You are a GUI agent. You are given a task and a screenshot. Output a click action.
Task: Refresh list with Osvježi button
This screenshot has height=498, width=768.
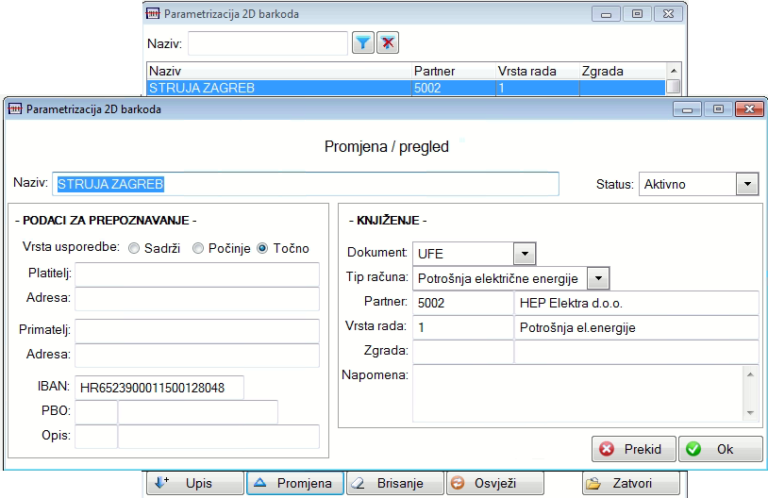point(495,483)
